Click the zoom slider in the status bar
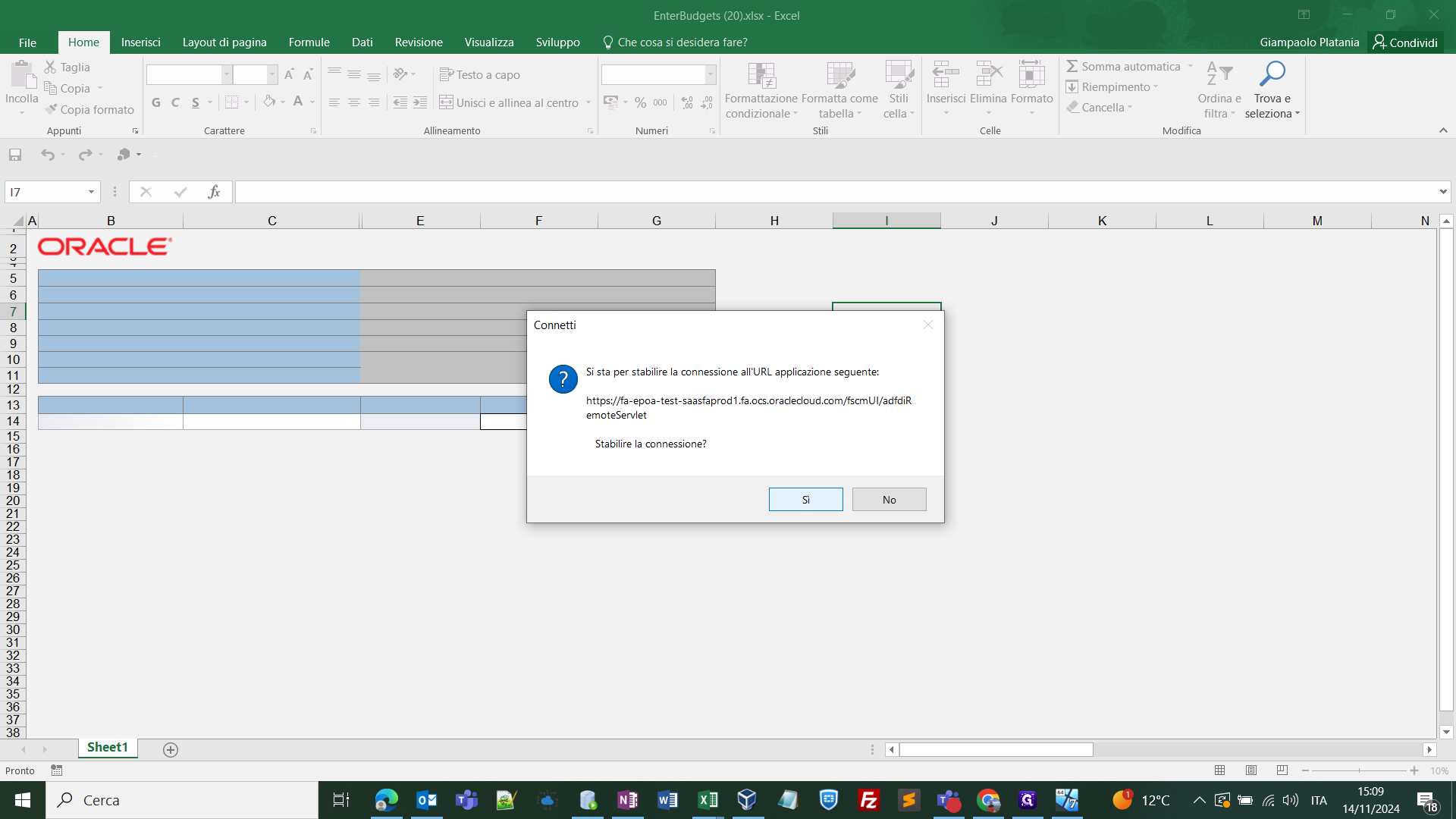Viewport: 1456px width, 819px height. (x=1359, y=770)
